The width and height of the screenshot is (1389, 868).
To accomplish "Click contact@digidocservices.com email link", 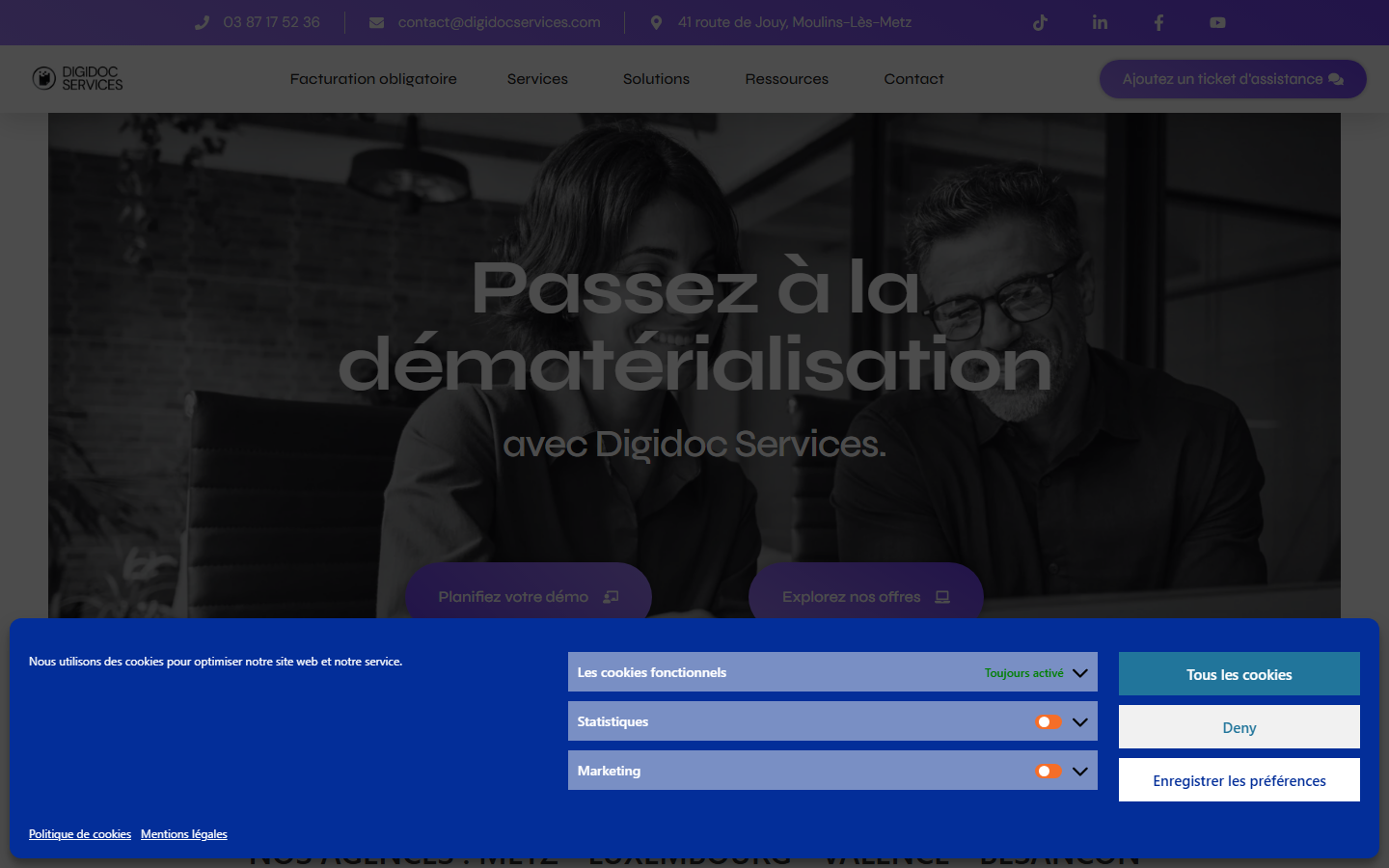I will 499,22.
